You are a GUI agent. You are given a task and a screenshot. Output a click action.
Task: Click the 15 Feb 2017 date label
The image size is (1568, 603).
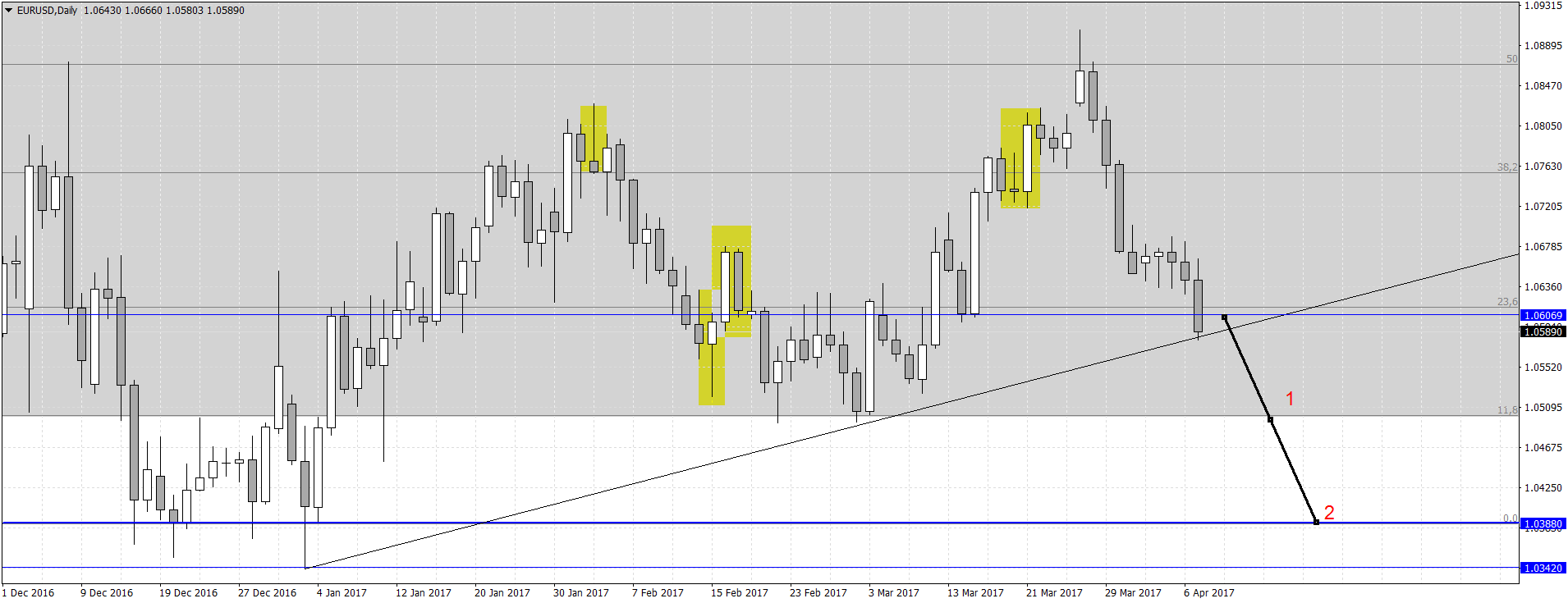click(x=740, y=593)
